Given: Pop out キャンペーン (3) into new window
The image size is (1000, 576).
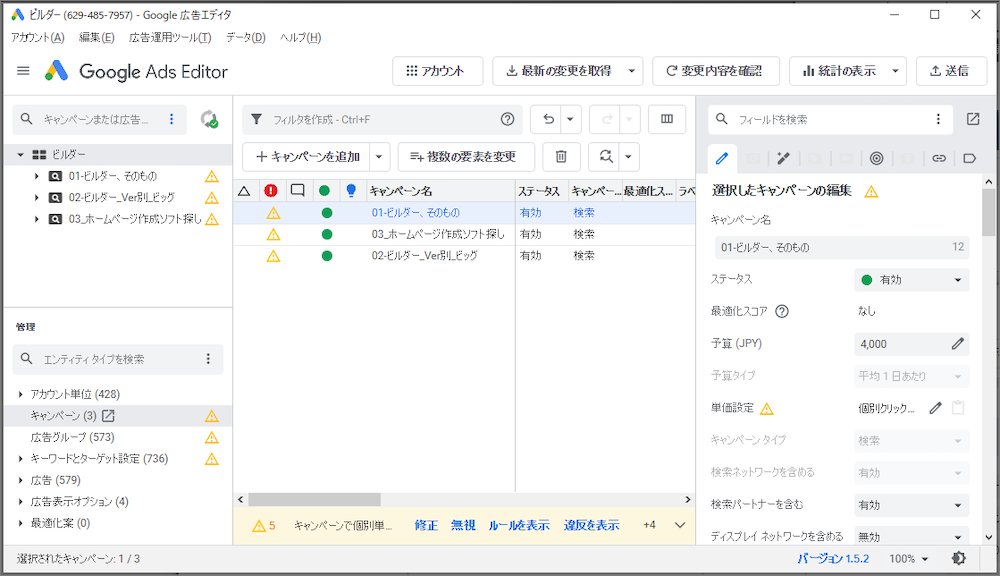Looking at the screenshot, I should (108, 416).
